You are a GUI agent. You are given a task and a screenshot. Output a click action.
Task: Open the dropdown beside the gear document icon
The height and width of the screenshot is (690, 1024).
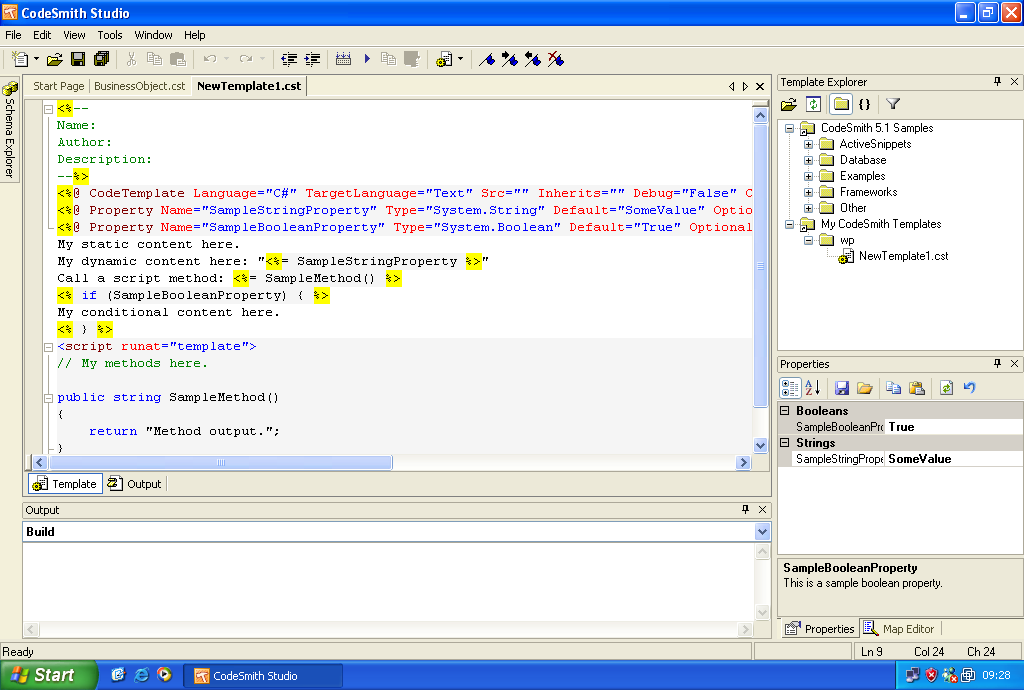pos(461,59)
